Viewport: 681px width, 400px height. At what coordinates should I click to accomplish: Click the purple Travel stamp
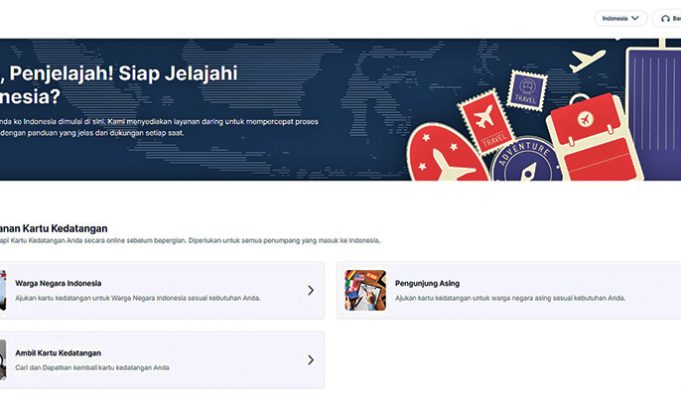(x=527, y=91)
